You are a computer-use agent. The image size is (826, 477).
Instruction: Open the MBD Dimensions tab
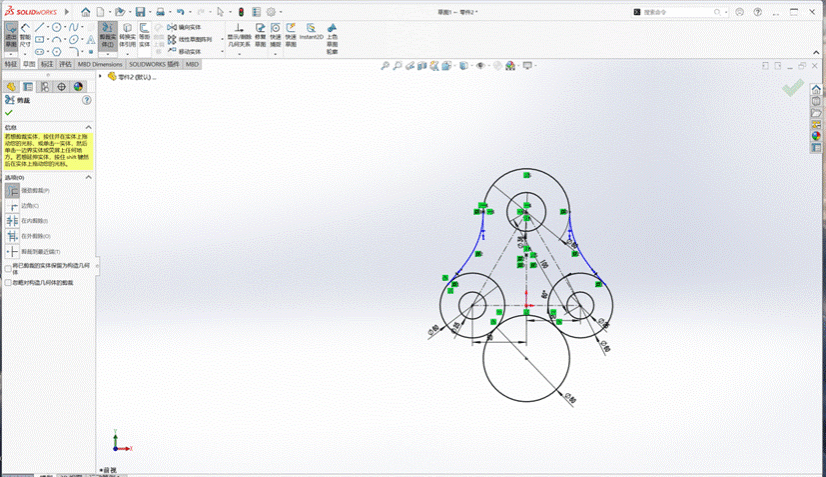pyautogui.click(x=100, y=63)
